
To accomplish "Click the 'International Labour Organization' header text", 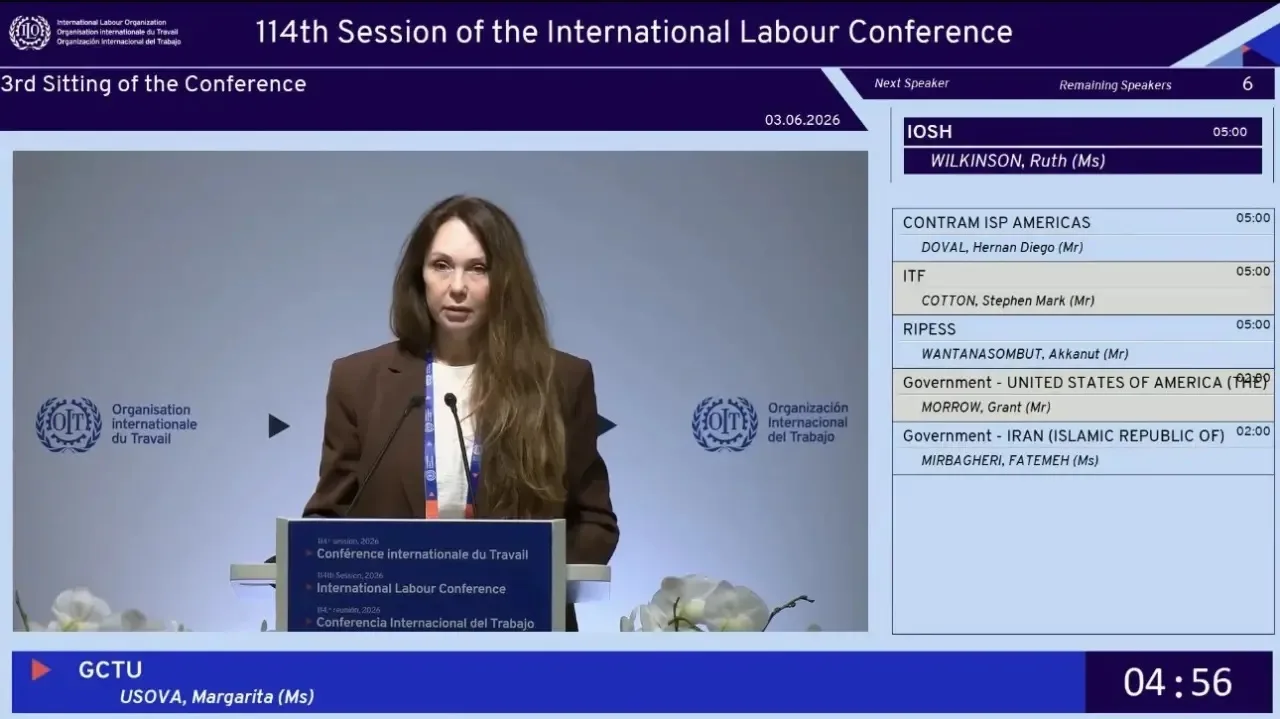I will click(111, 22).
